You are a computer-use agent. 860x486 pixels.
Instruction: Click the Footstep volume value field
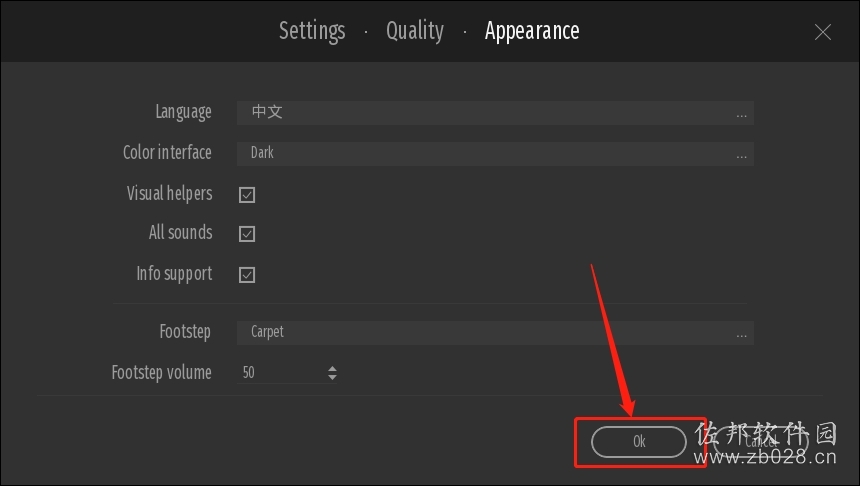tap(281, 373)
